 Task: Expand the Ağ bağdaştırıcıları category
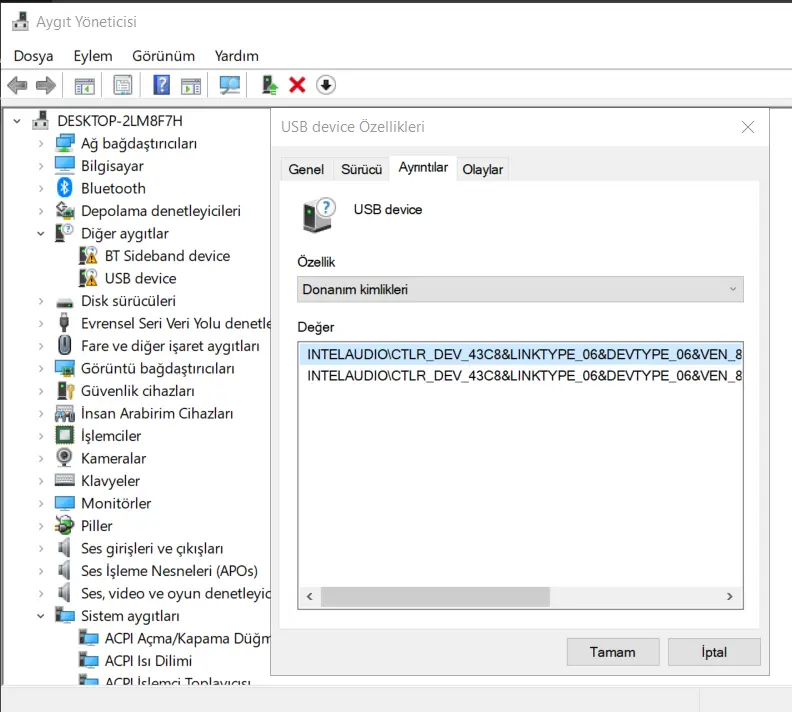point(41,143)
